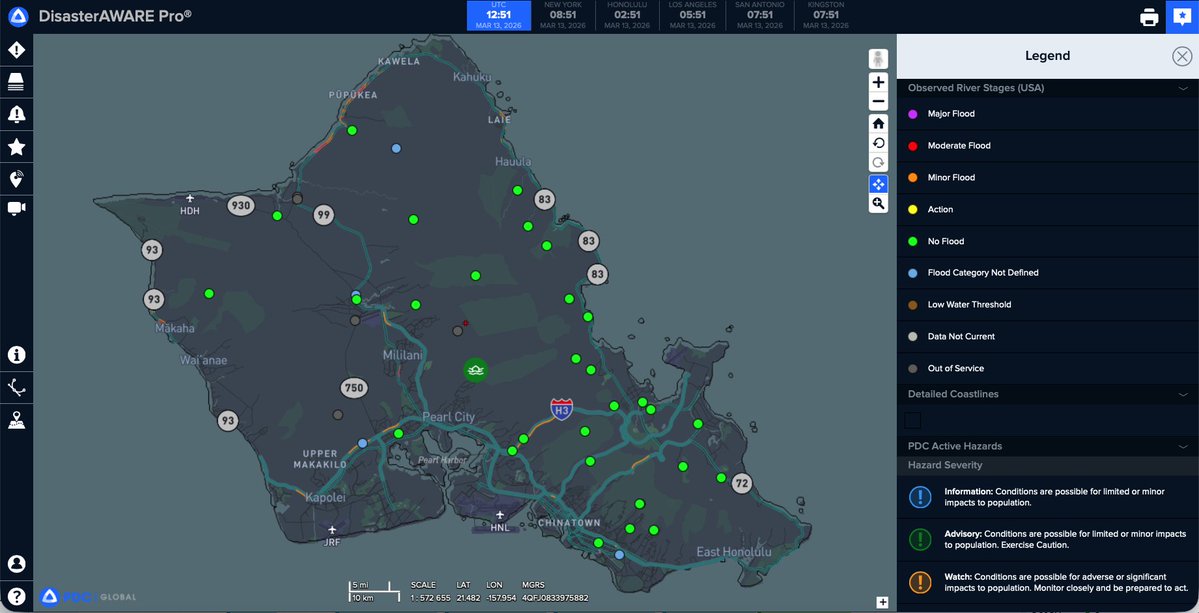Screen dimensions: 1199x613
Task: Collapse PDC Active Hazards legend section
Action: click(x=1183, y=446)
